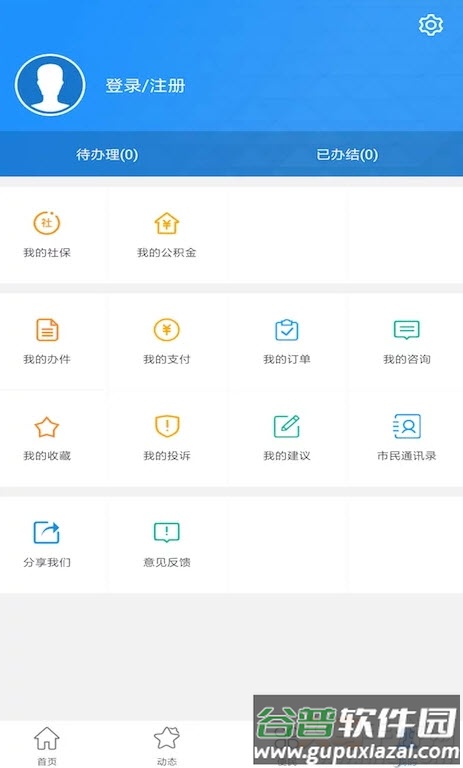Tap 分享我们 share icon
Screen dimensions: 463x768
47,532
